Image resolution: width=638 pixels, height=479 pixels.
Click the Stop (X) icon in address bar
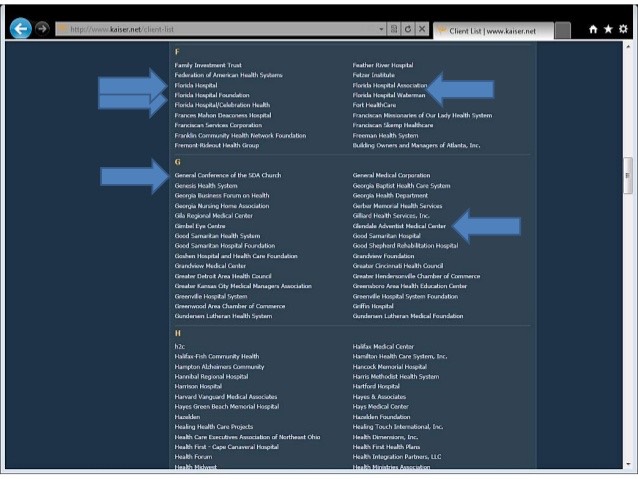click(x=422, y=29)
